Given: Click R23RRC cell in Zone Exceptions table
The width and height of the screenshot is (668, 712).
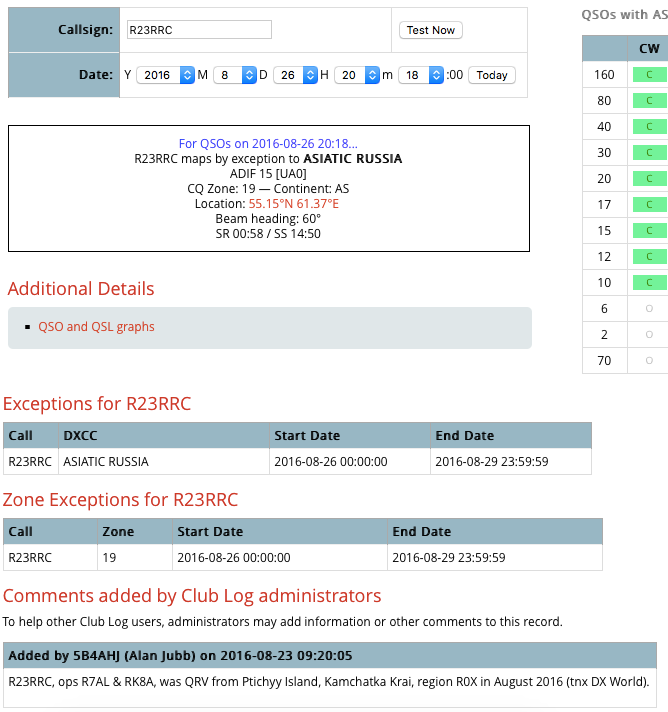Looking at the screenshot, I should [50, 558].
